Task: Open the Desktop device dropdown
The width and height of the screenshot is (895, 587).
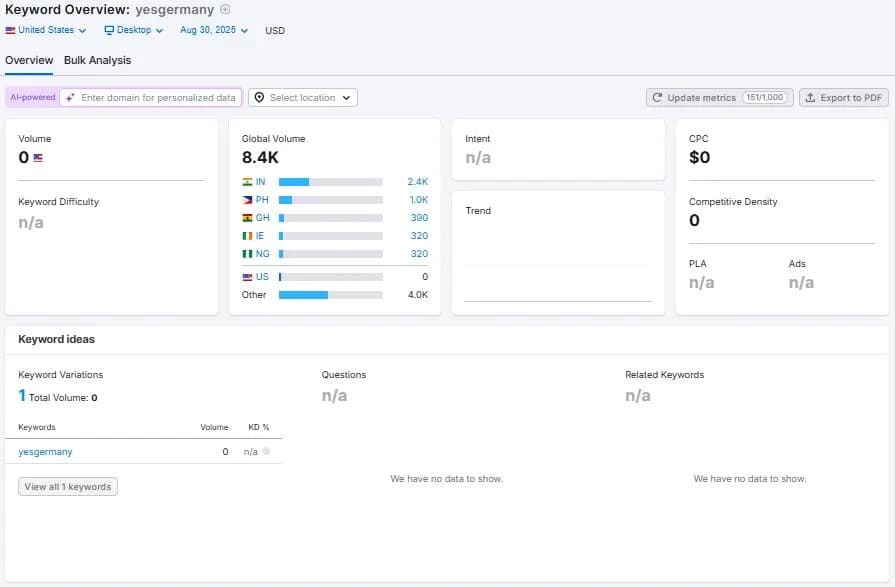Action: click(134, 30)
